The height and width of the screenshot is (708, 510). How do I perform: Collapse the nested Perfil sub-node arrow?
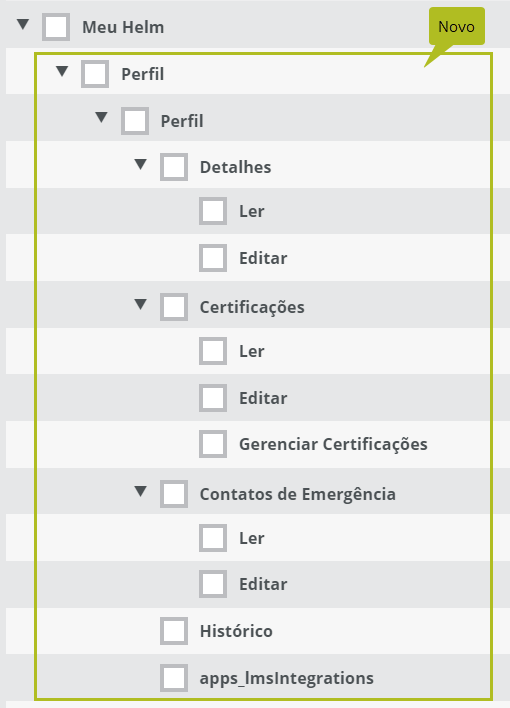102,118
